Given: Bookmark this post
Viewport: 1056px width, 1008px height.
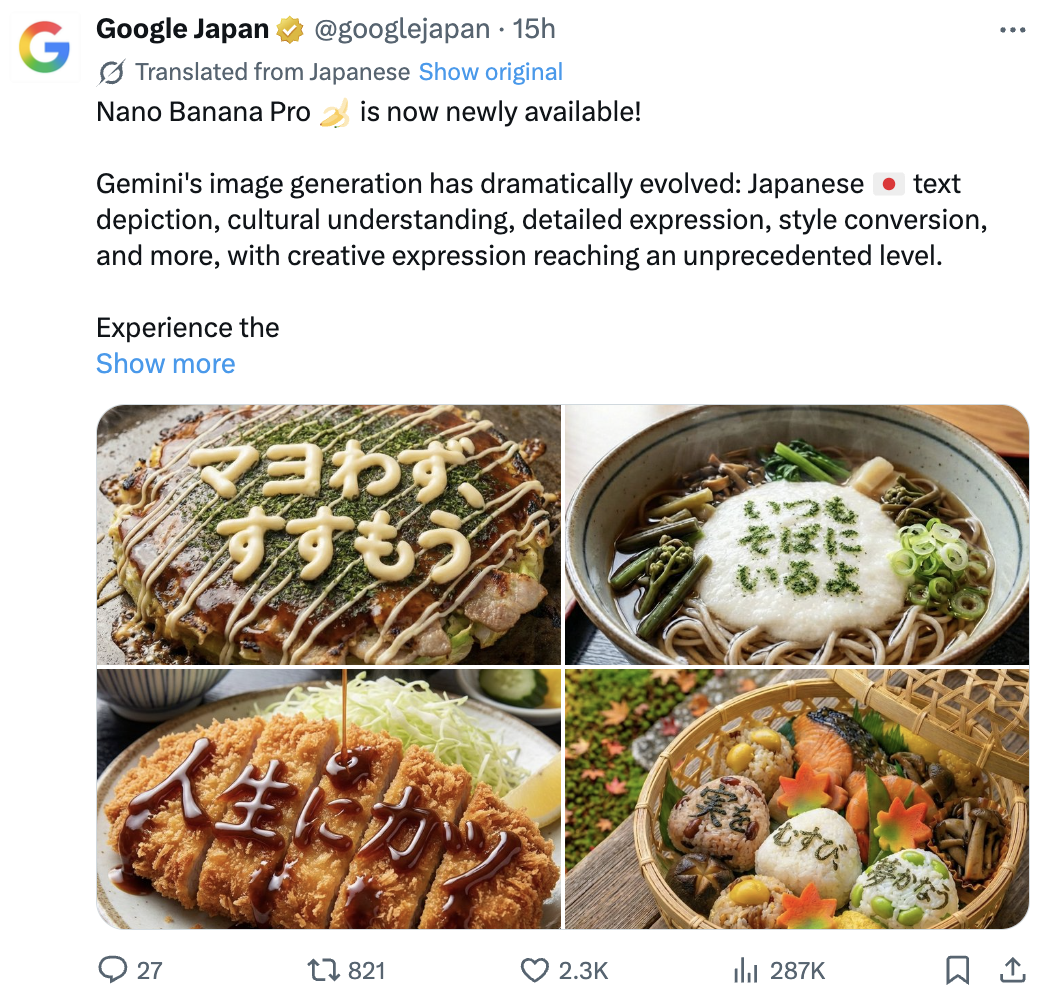Looking at the screenshot, I should (x=957, y=969).
